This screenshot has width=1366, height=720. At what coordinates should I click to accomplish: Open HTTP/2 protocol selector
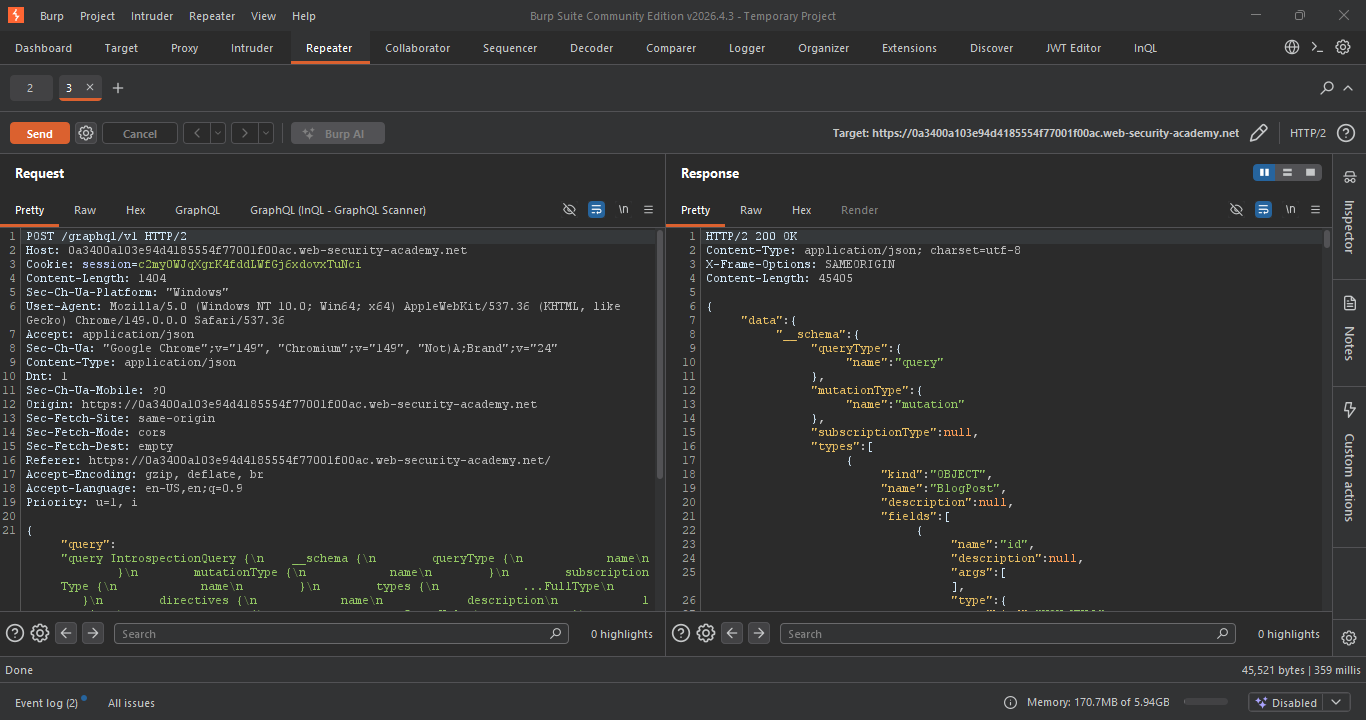1308,133
